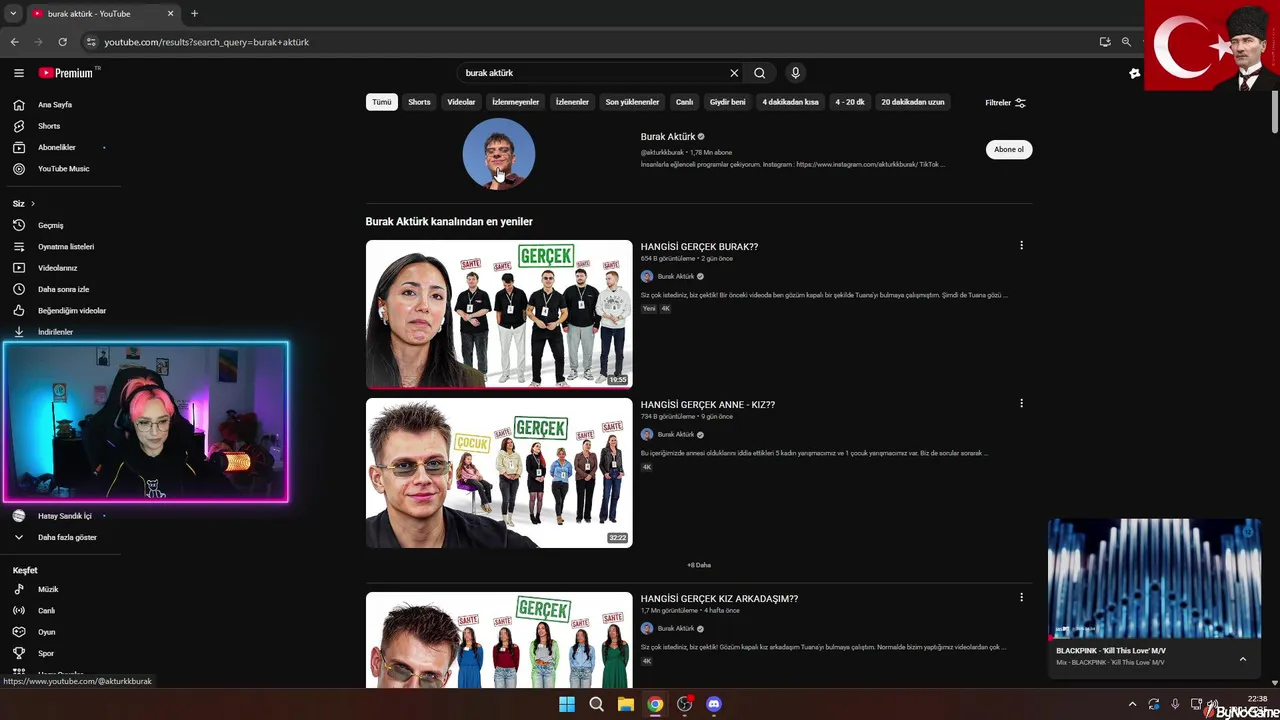The image size is (1280, 720).
Task: Open YouTube Music from sidebar
Action: (63, 169)
